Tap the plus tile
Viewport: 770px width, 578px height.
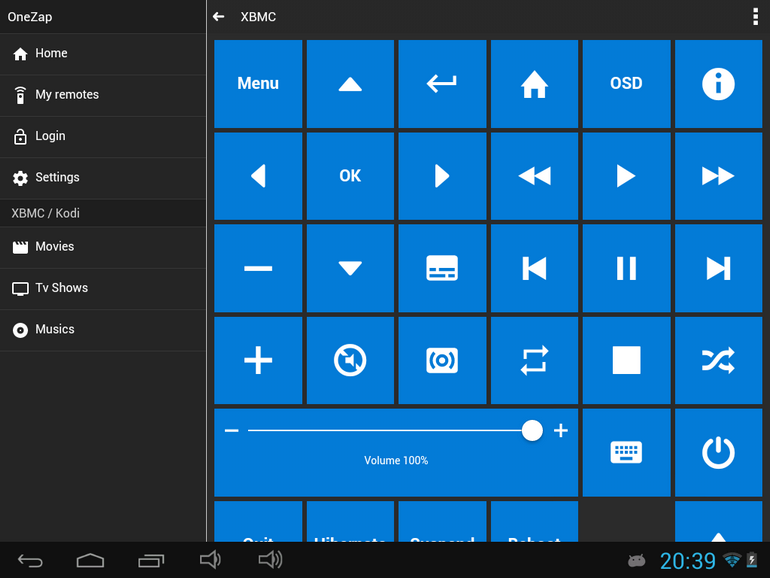click(258, 360)
